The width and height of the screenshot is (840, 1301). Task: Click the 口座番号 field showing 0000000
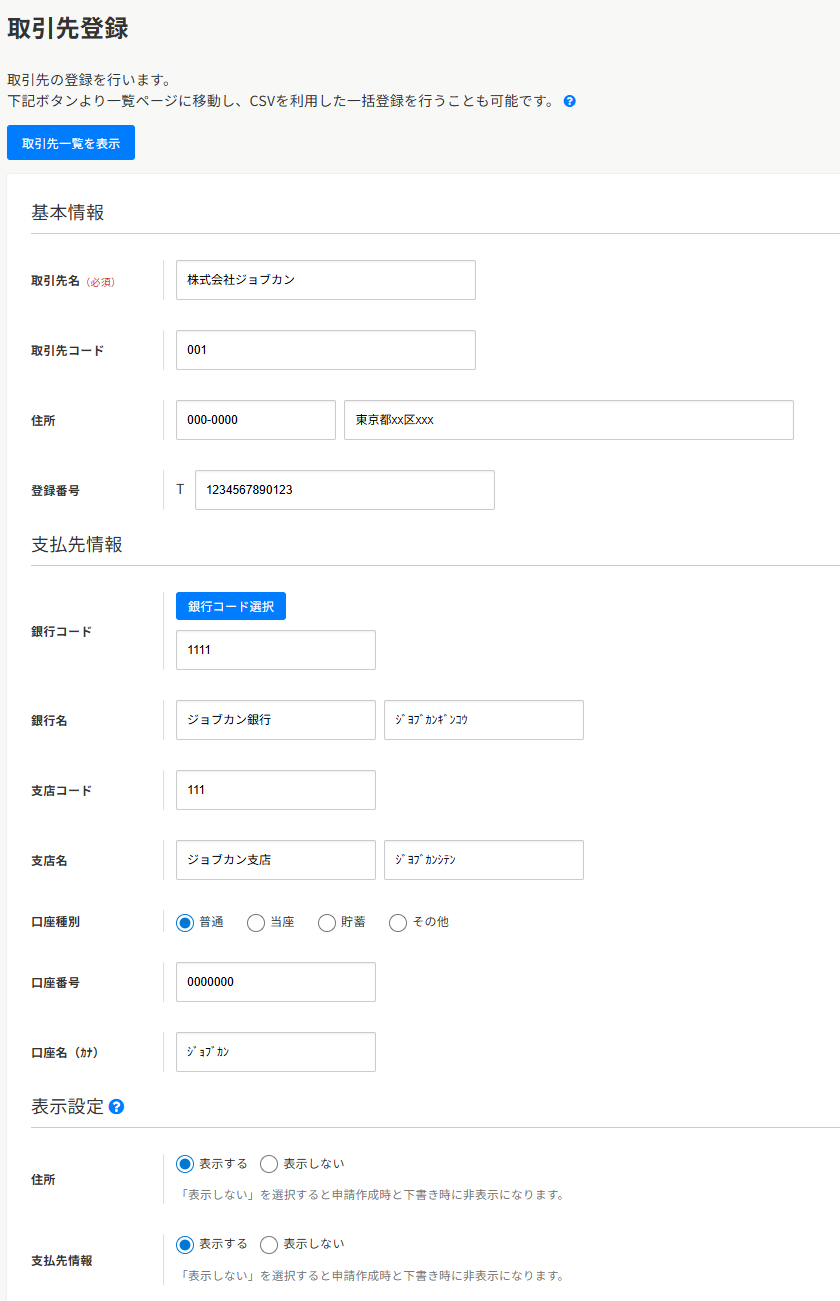(x=275, y=981)
